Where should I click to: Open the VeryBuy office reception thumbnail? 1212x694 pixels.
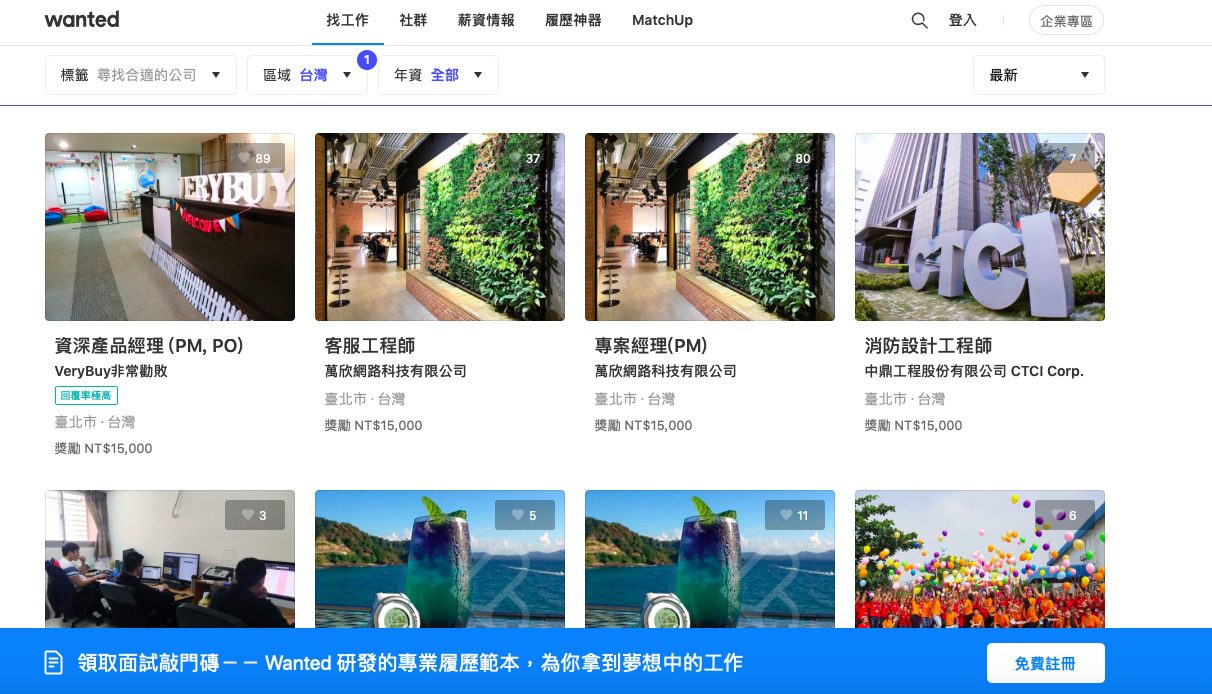tap(170, 227)
